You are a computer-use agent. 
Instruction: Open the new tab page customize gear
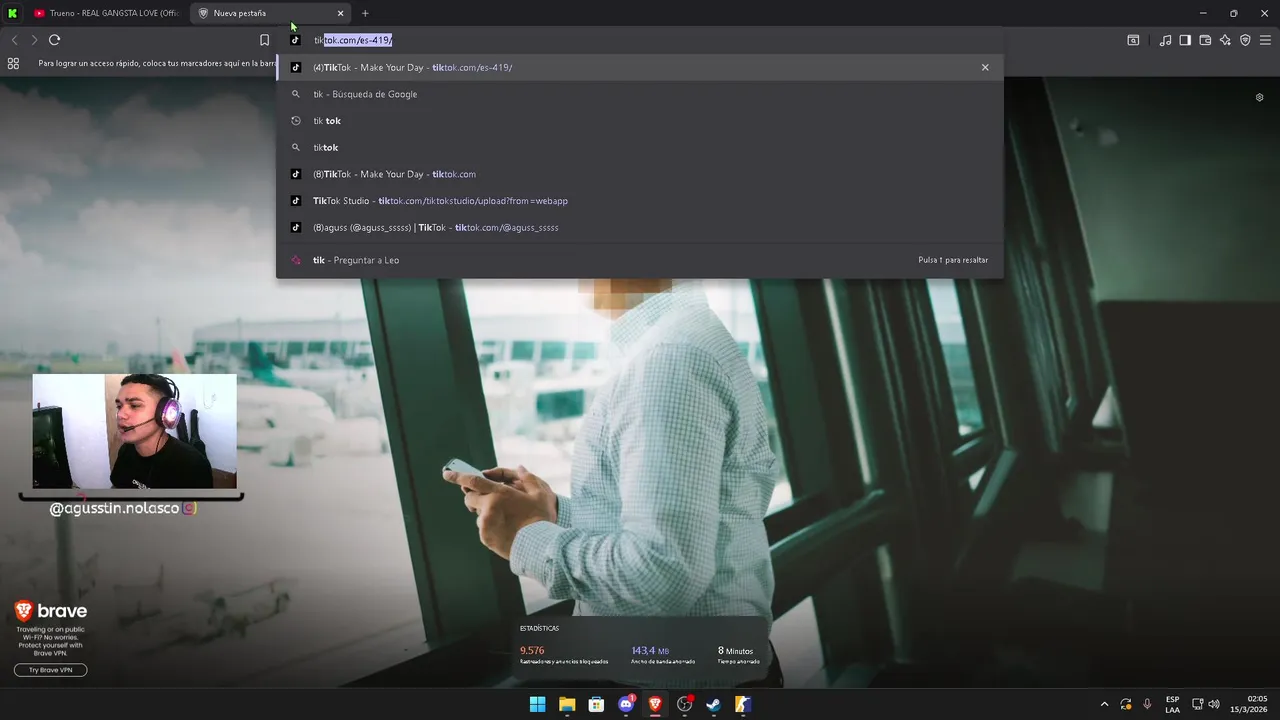coord(1259,97)
